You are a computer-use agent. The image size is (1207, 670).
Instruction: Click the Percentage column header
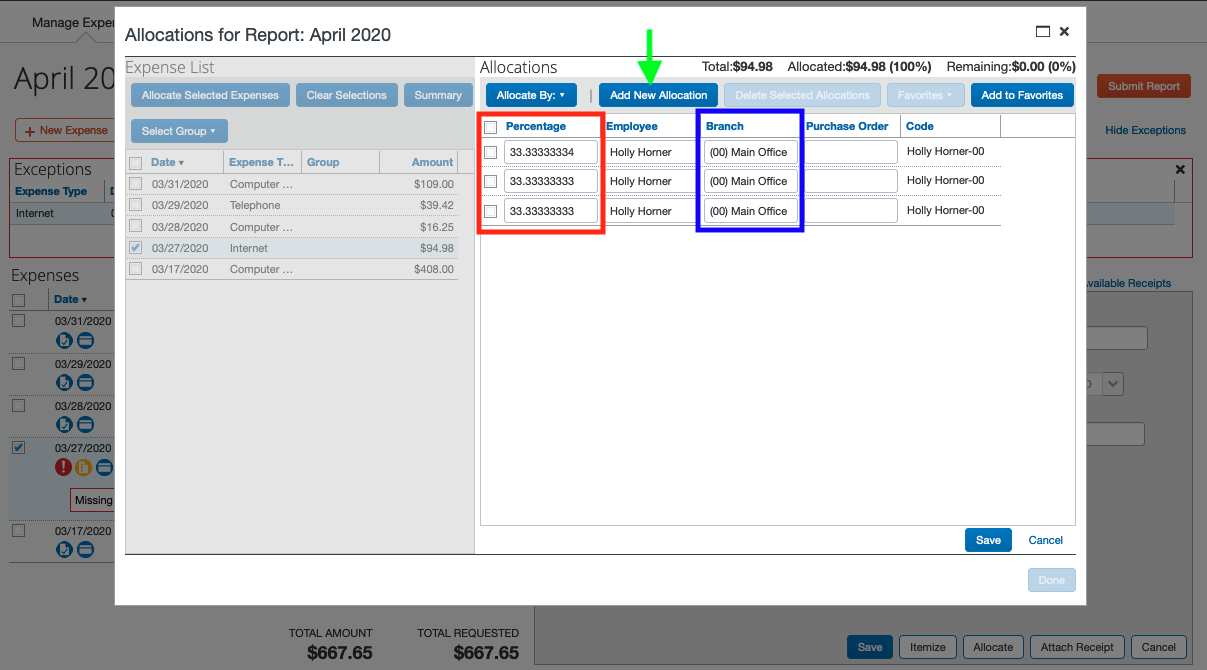[x=536, y=126]
